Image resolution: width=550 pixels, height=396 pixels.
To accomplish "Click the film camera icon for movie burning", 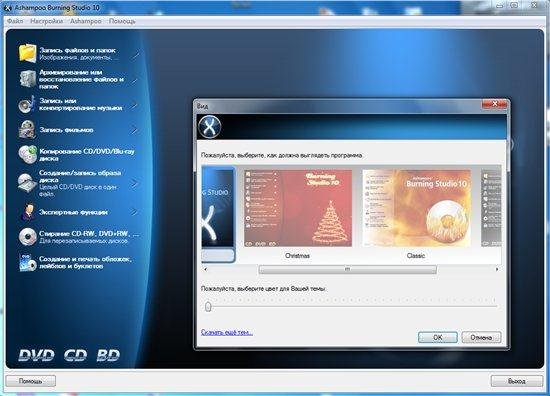I will [27, 129].
